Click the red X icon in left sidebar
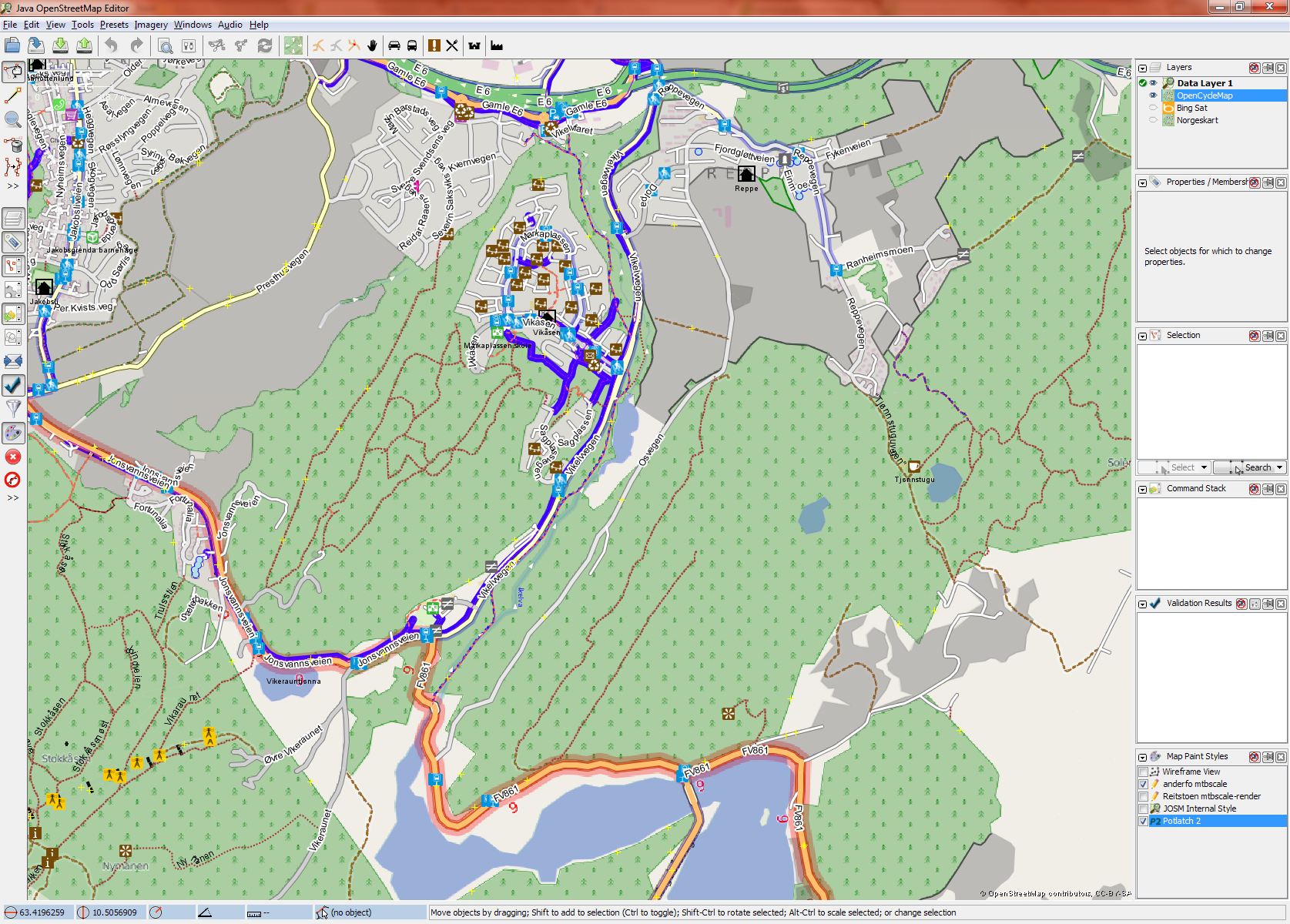 point(13,457)
